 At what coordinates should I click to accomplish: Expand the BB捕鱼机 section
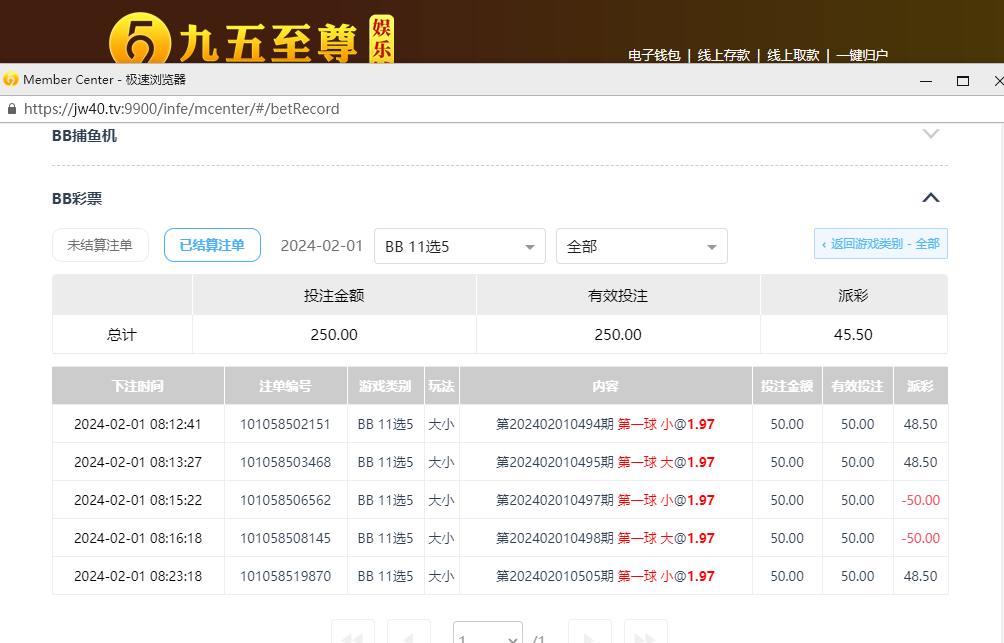point(930,134)
